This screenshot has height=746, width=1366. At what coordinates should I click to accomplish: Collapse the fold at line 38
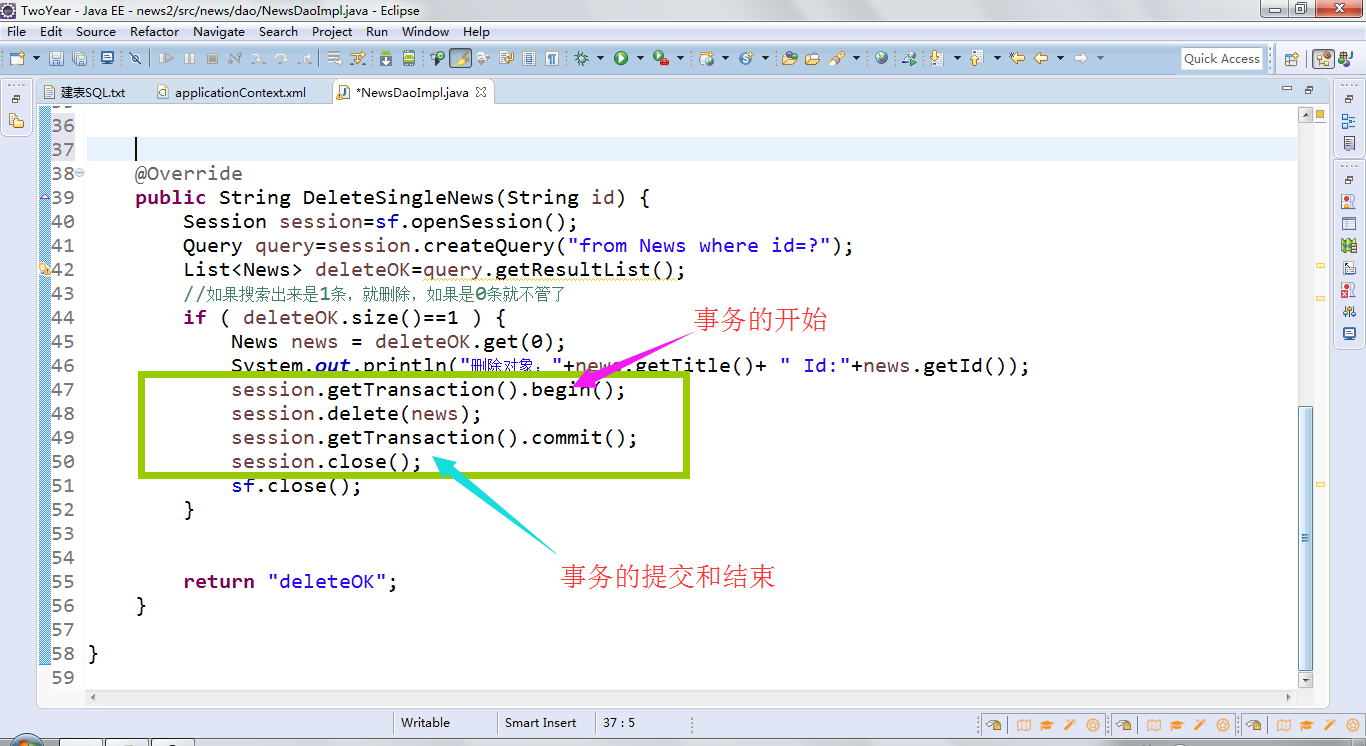[80, 173]
